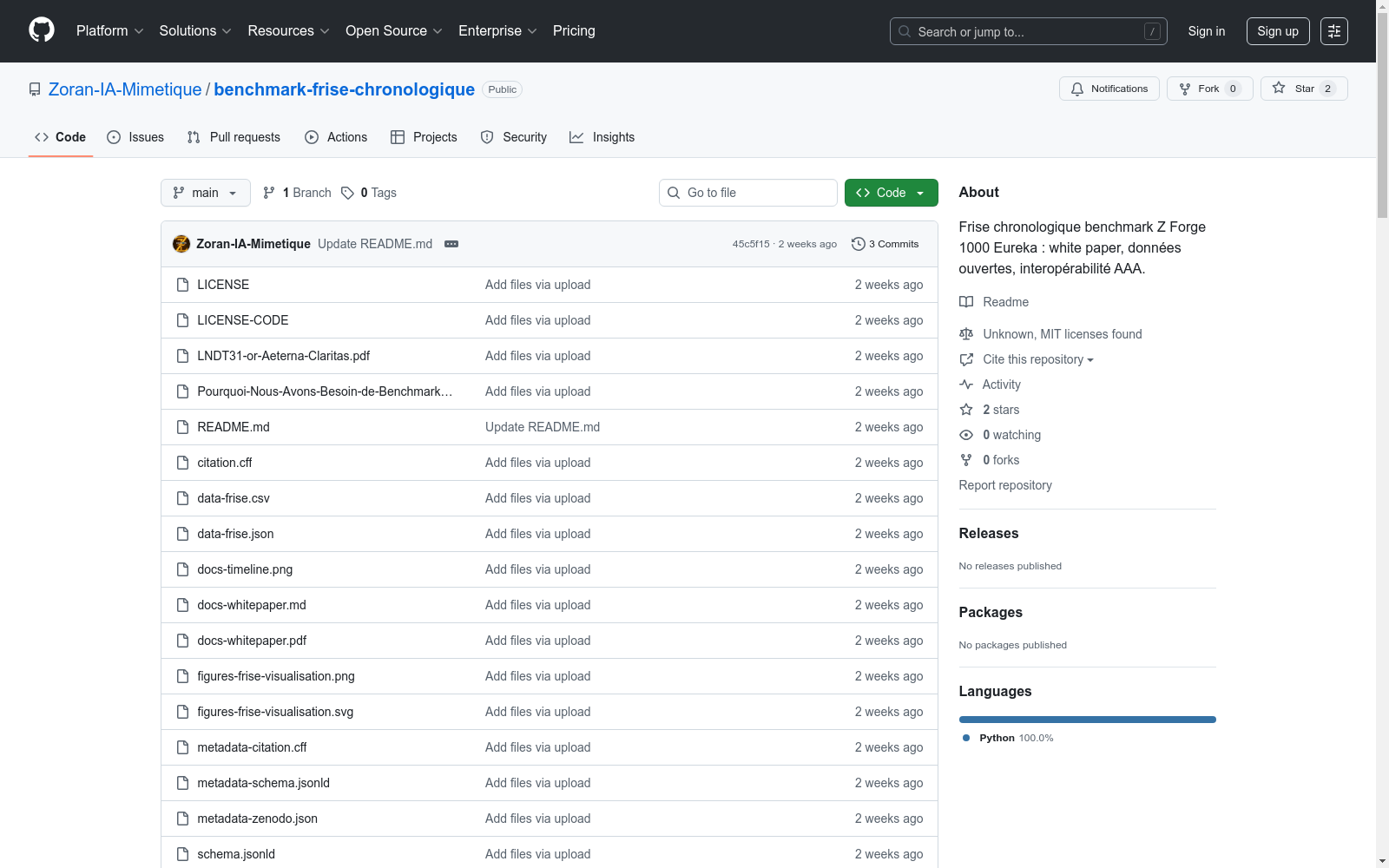Open metadata-zenodo.json file
Screen dimensions: 1389x868
258,819
